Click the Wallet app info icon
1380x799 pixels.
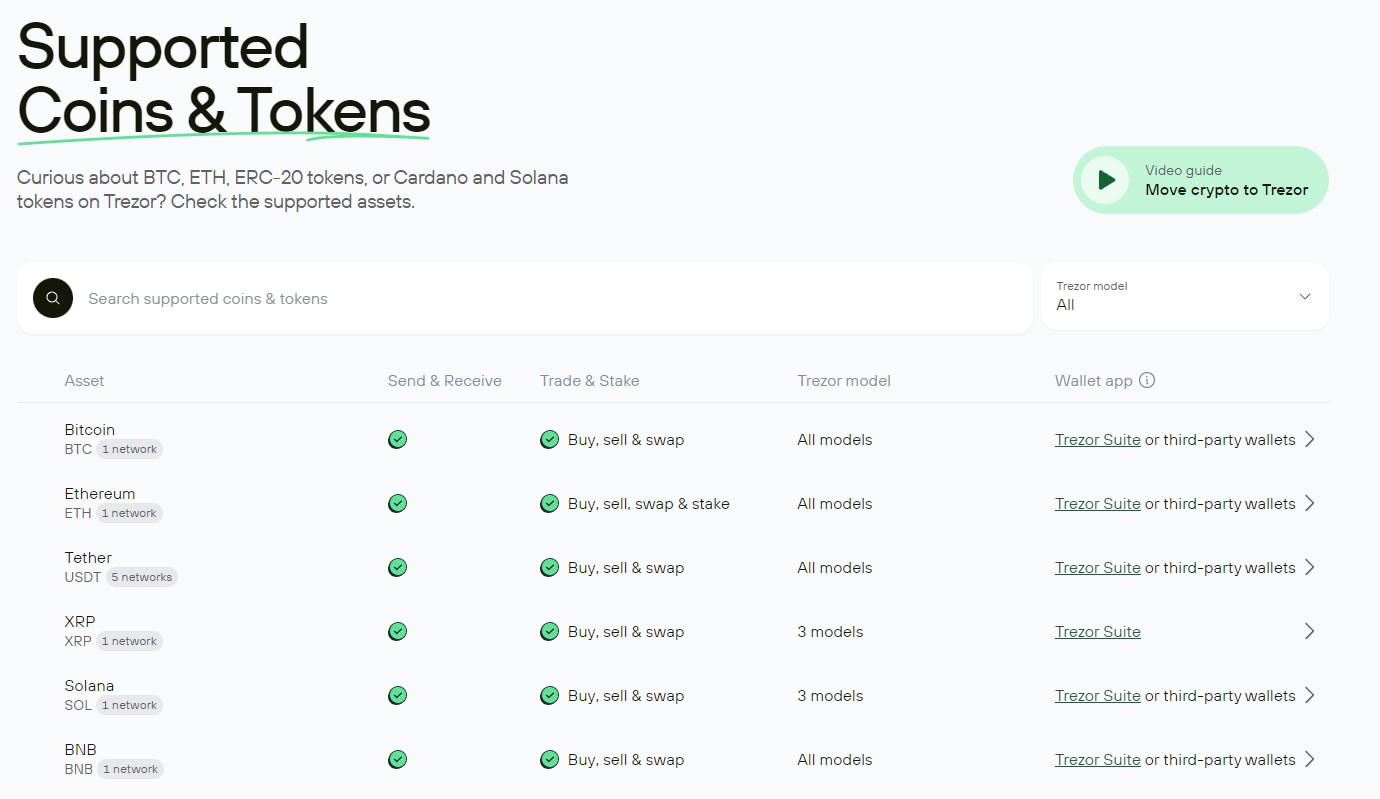tap(1147, 380)
